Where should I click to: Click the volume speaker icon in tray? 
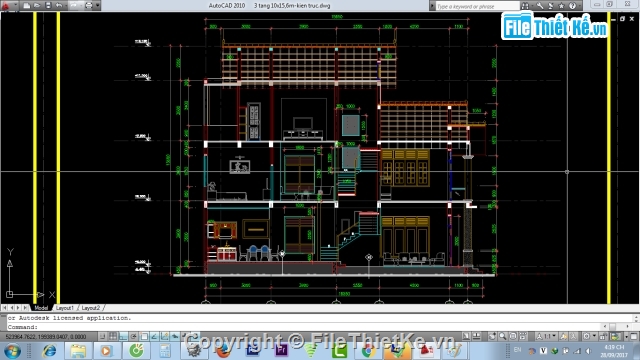point(589,351)
